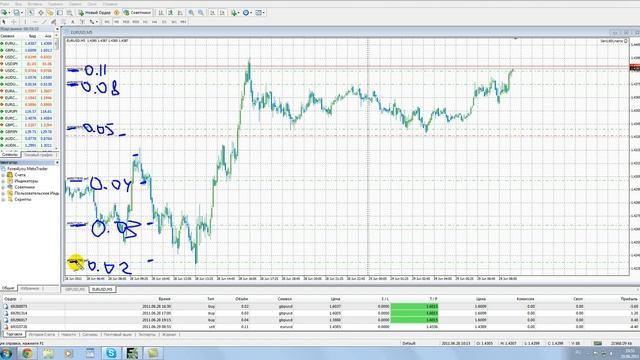Toggle the Data Window toolbar icon
The height and width of the screenshot is (360, 640).
[x=41, y=13]
